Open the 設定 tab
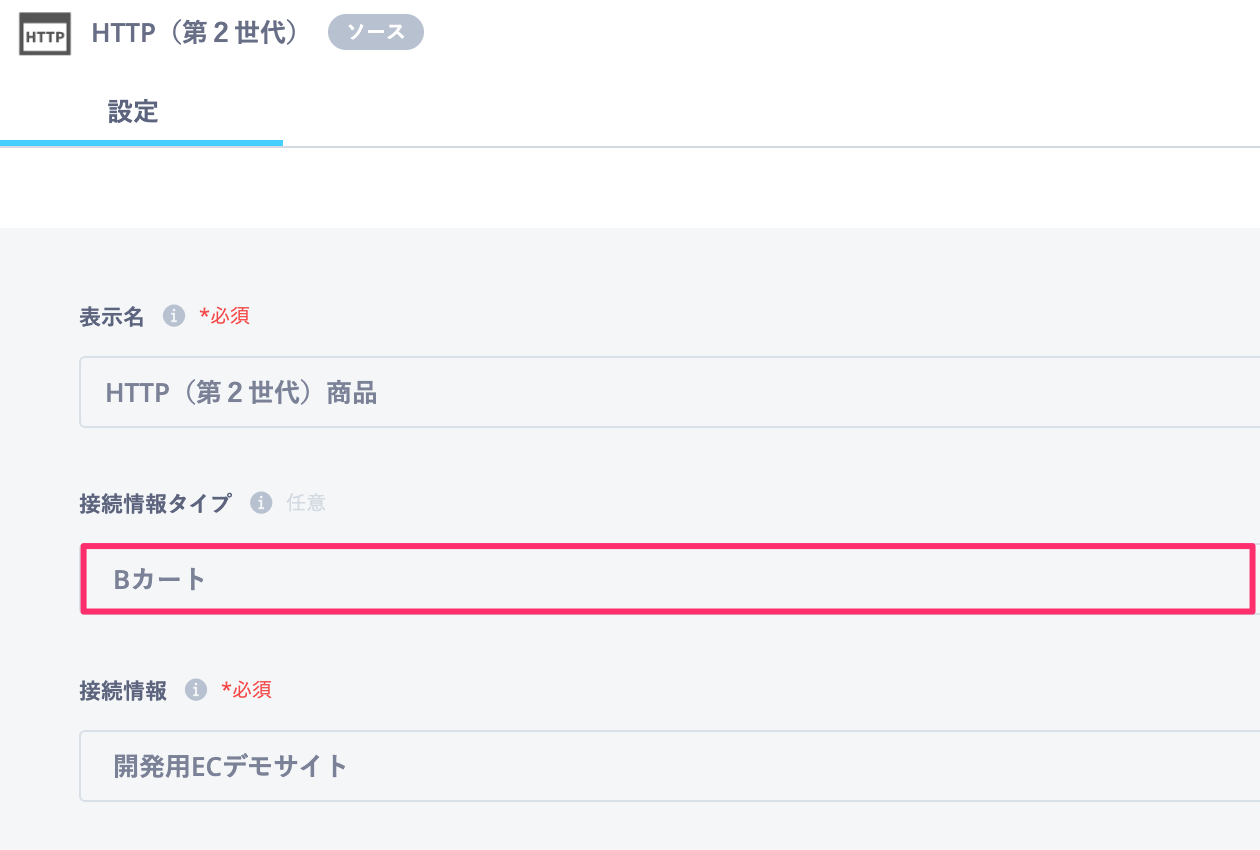Viewport: 1260px width, 850px height. (133, 111)
